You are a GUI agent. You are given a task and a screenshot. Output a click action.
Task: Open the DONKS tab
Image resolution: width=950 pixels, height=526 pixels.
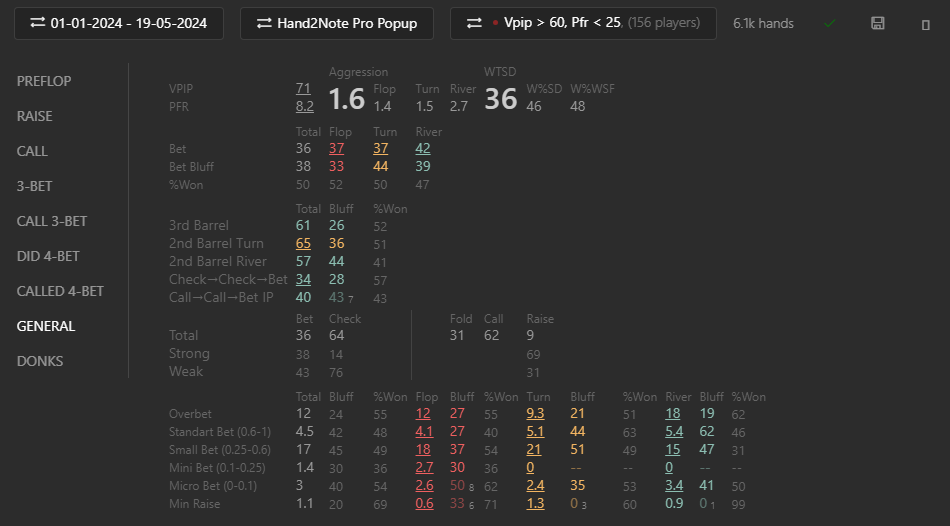[x=39, y=361]
